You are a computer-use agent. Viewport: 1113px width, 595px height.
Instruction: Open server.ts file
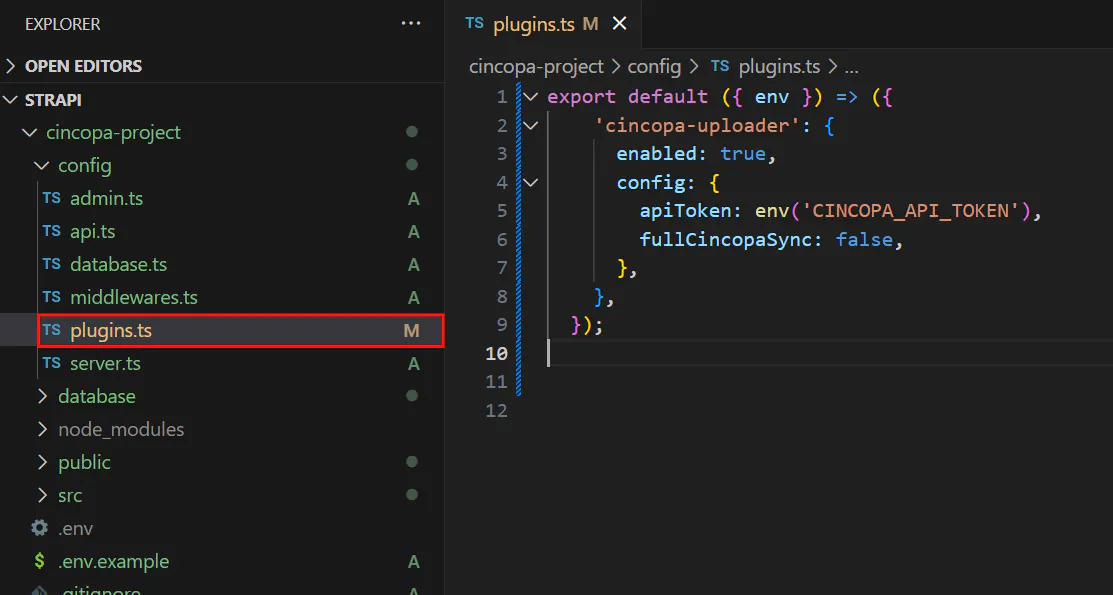tap(222, 364)
